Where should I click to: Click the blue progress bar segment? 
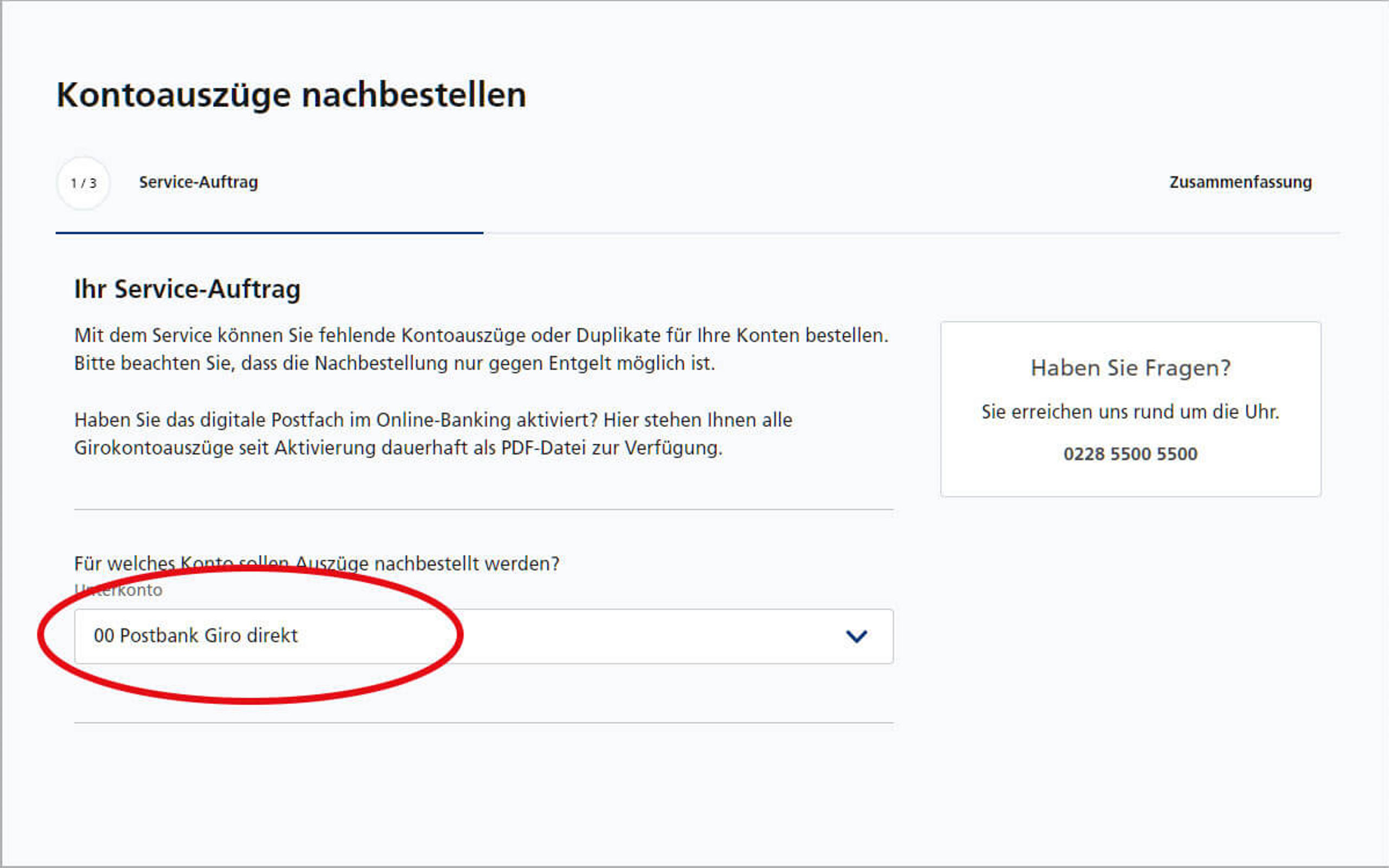point(269,233)
